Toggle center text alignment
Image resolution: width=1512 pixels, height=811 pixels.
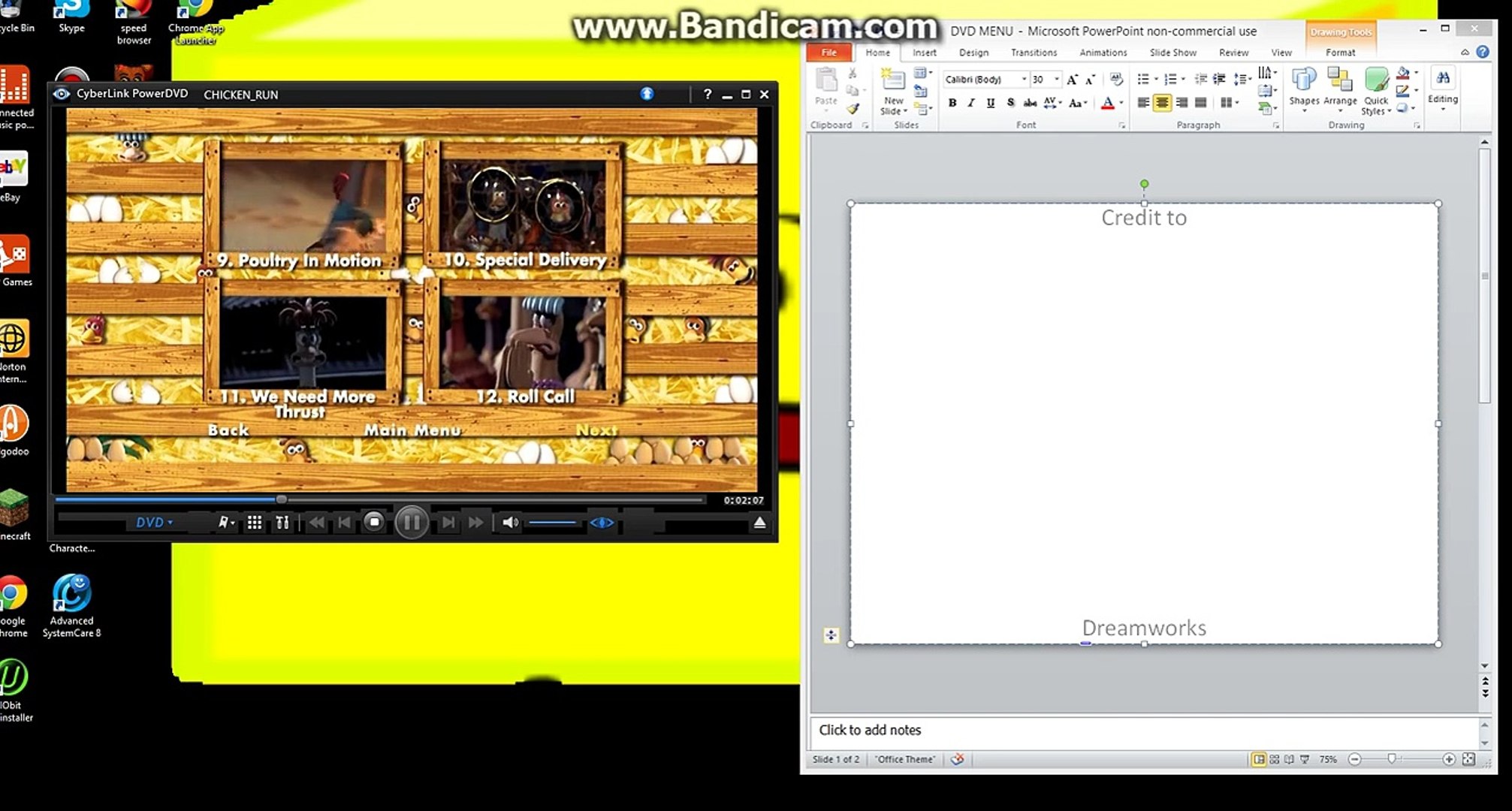(x=1162, y=103)
